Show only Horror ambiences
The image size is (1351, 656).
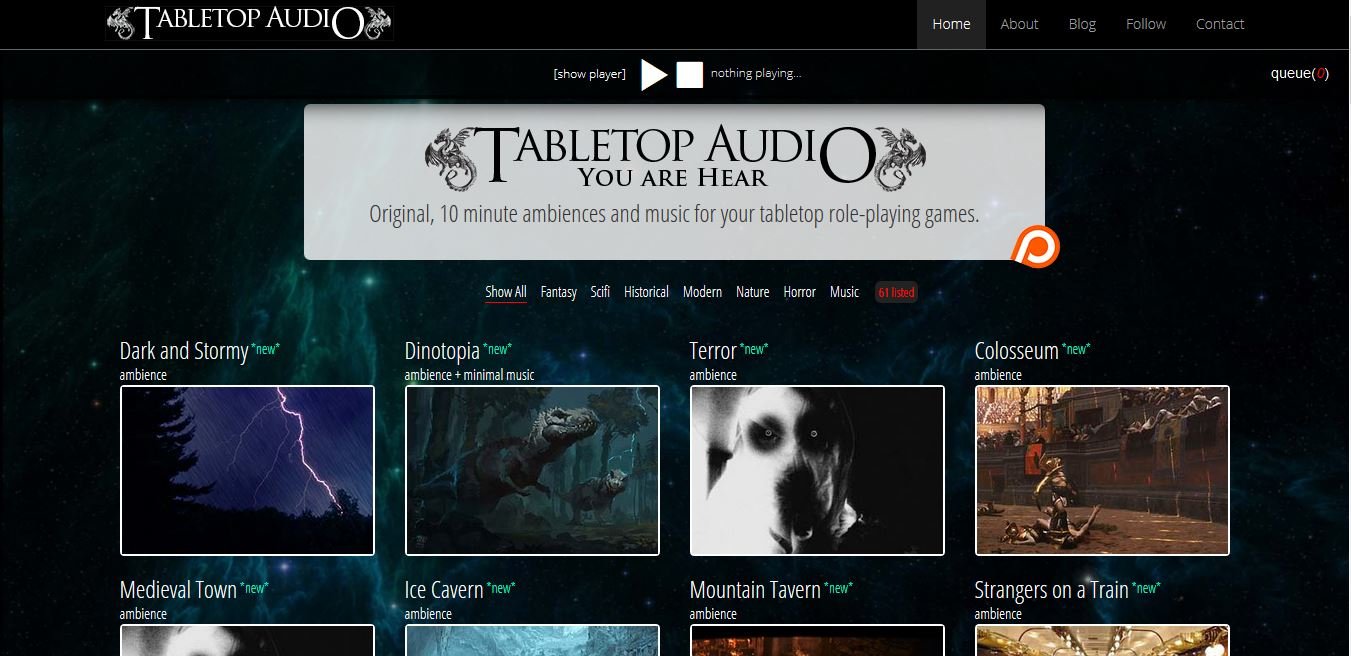(x=799, y=292)
